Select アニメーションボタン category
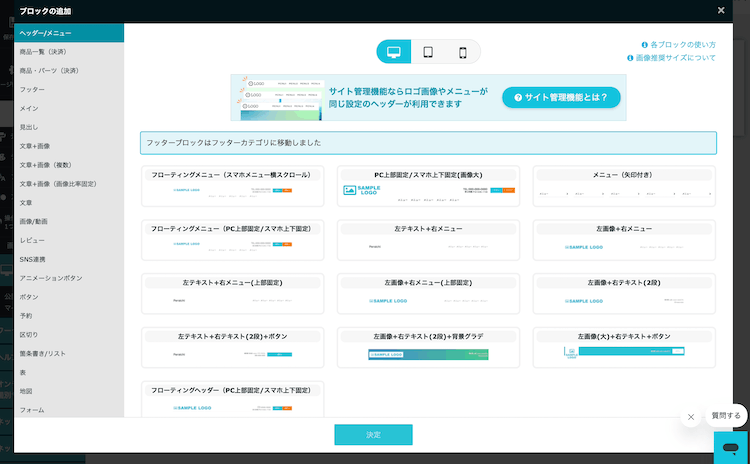 pos(69,278)
